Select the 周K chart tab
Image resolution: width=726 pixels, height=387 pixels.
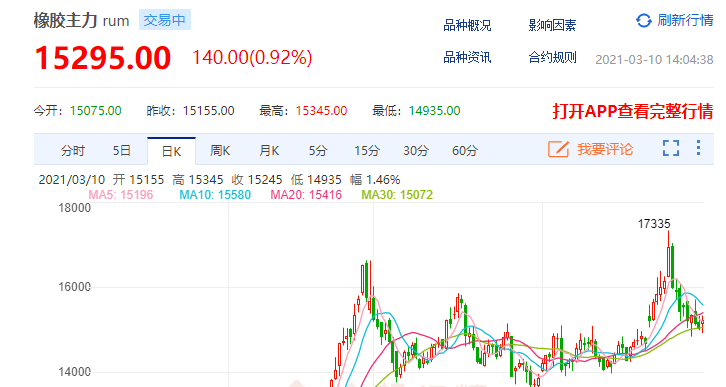coord(220,151)
